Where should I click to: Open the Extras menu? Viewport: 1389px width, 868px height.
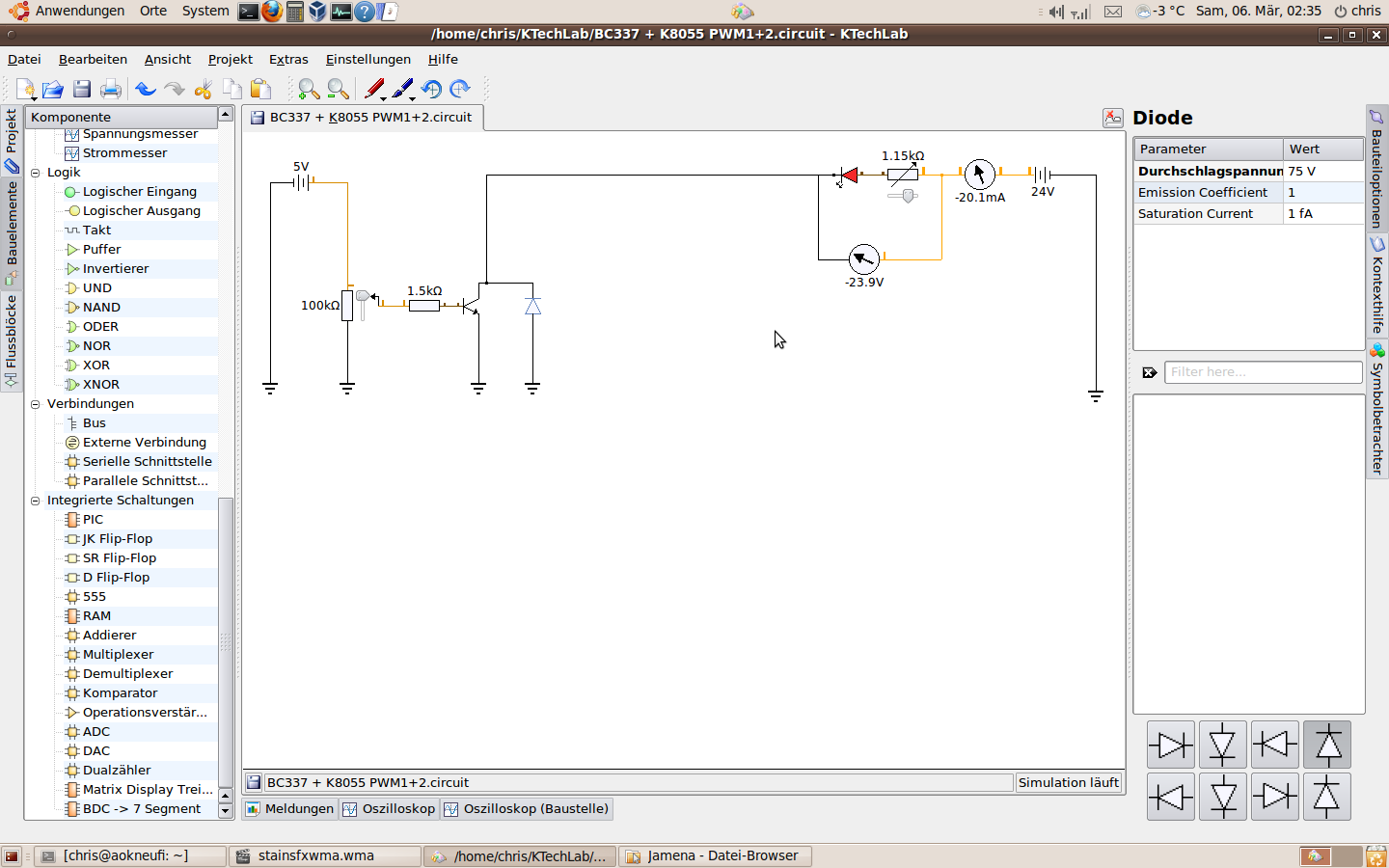(x=288, y=60)
